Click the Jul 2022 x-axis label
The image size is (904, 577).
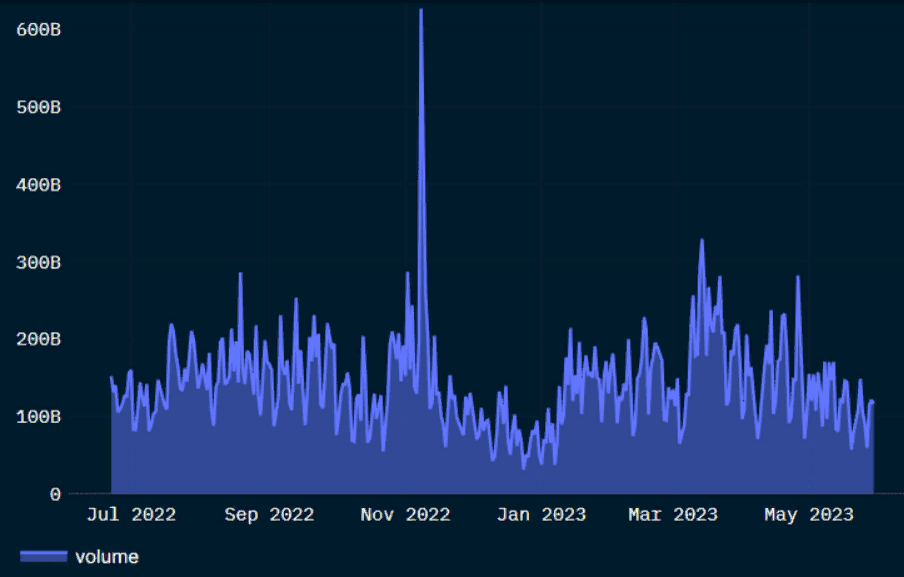(131, 515)
